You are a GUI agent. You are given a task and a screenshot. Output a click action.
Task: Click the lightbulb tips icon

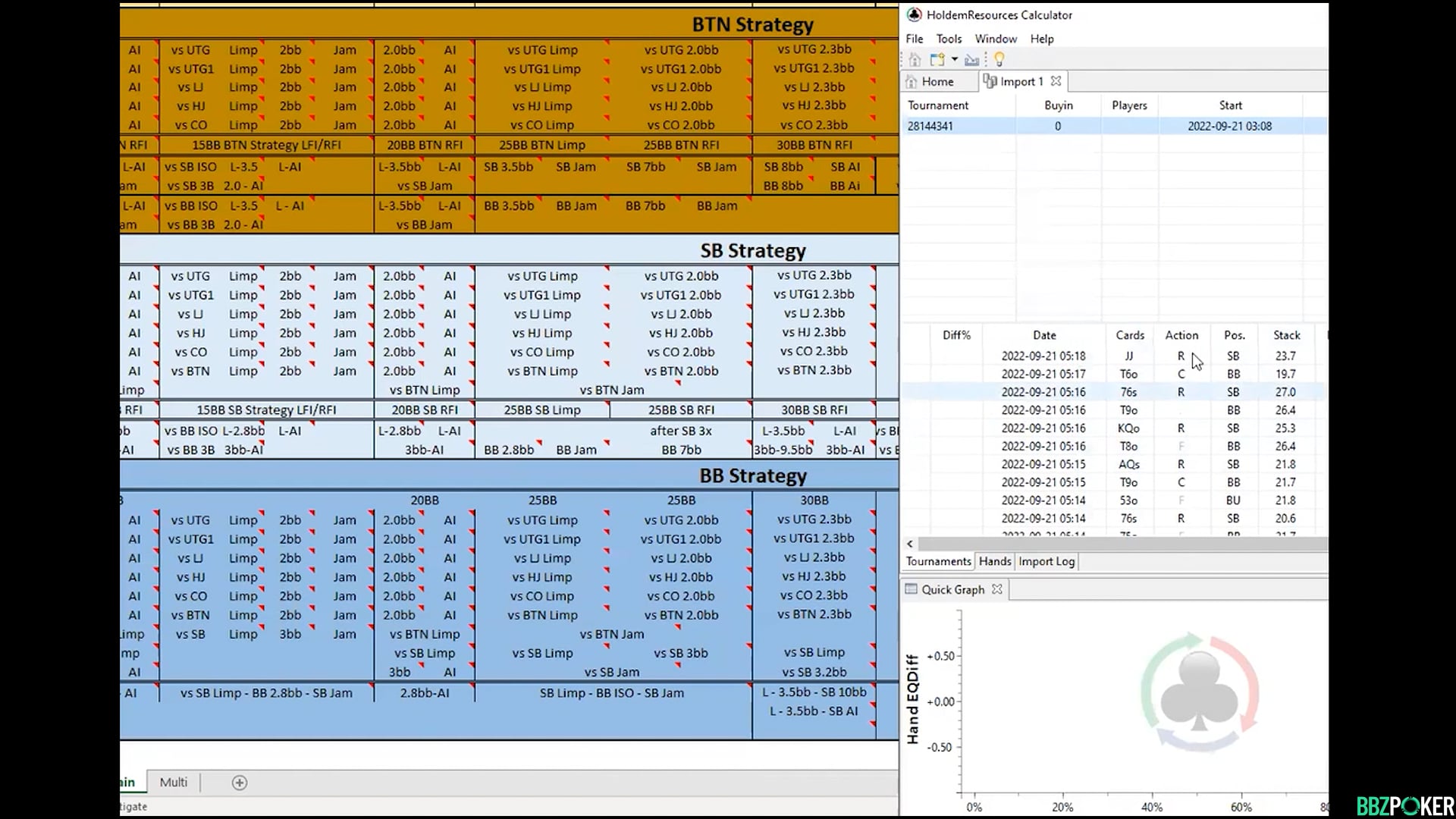pyautogui.click(x=999, y=59)
